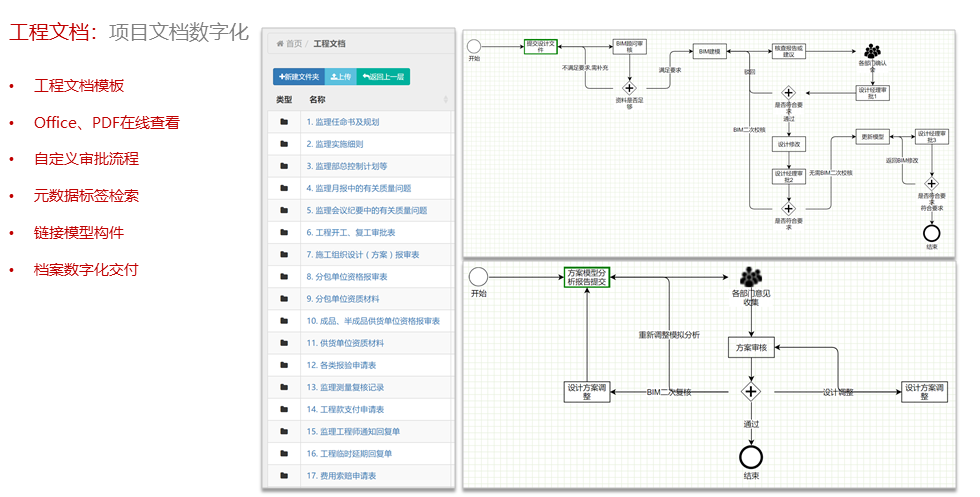Click folder icon for 12. 各类报验申请表
This screenshot has height=497, width=980.
click(x=284, y=365)
